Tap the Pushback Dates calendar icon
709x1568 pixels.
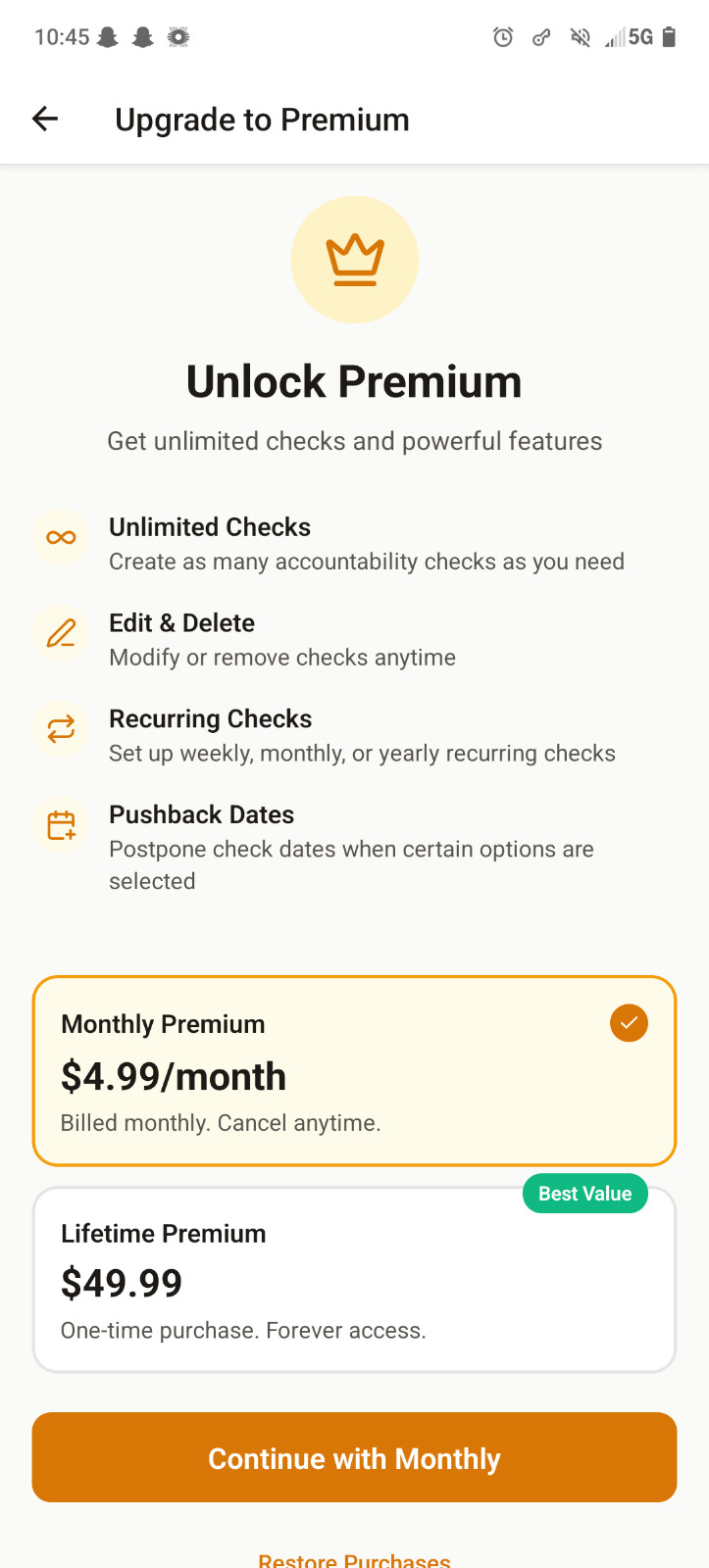[61, 825]
